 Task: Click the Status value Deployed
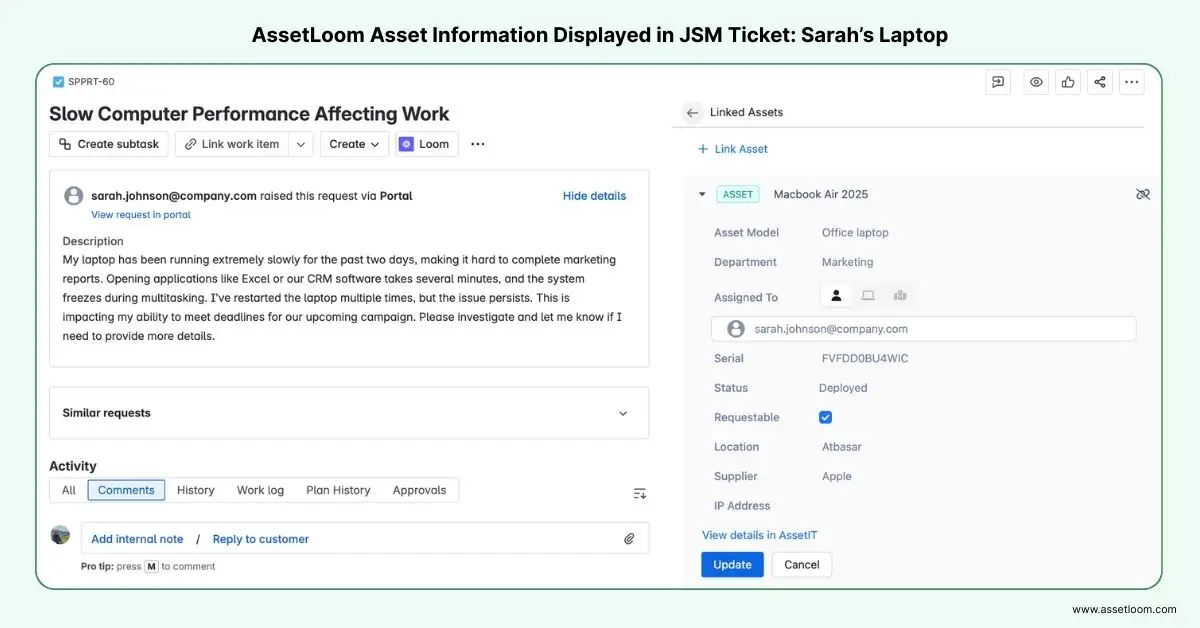[x=843, y=388]
